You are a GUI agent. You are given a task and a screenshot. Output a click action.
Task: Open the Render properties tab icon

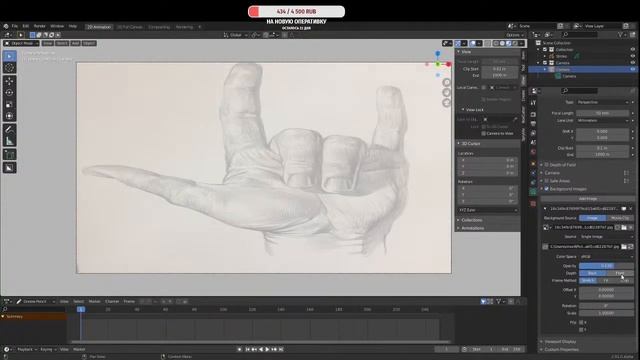click(x=533, y=115)
